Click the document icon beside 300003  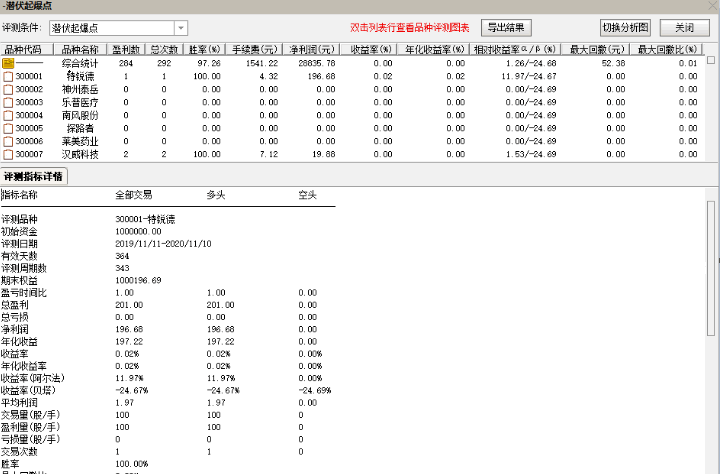click(x=8, y=102)
